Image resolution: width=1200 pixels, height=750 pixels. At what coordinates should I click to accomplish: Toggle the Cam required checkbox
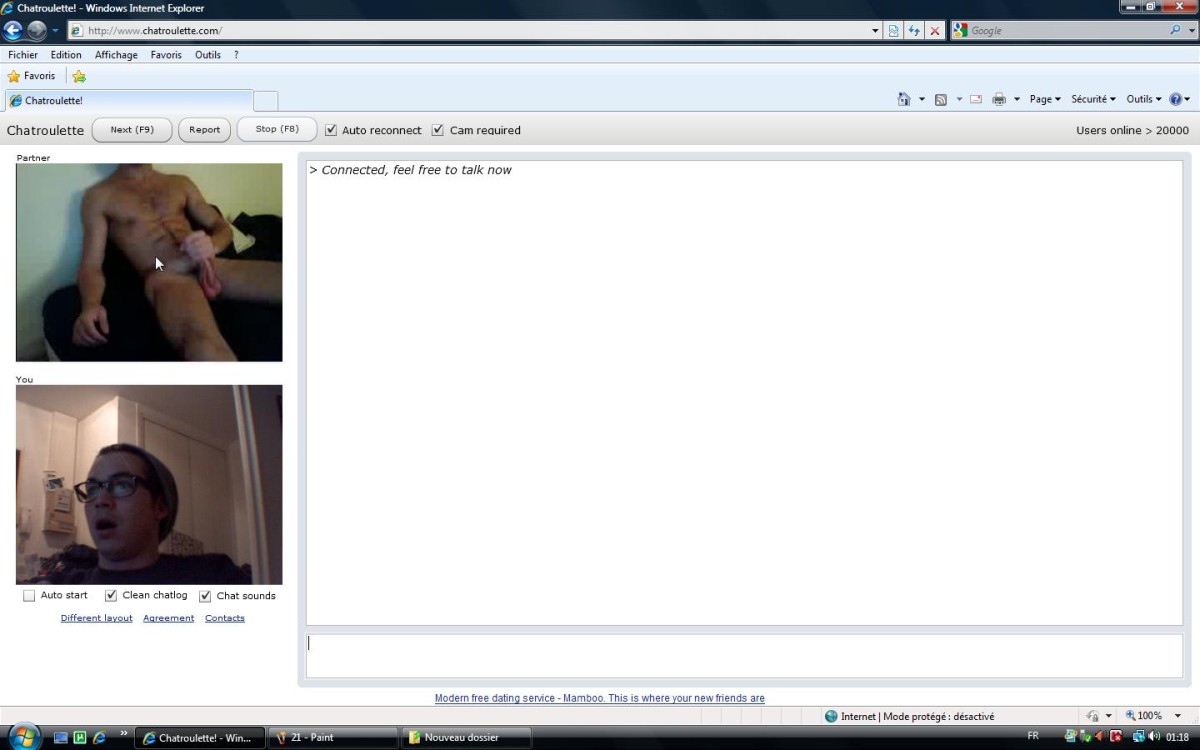click(x=437, y=130)
